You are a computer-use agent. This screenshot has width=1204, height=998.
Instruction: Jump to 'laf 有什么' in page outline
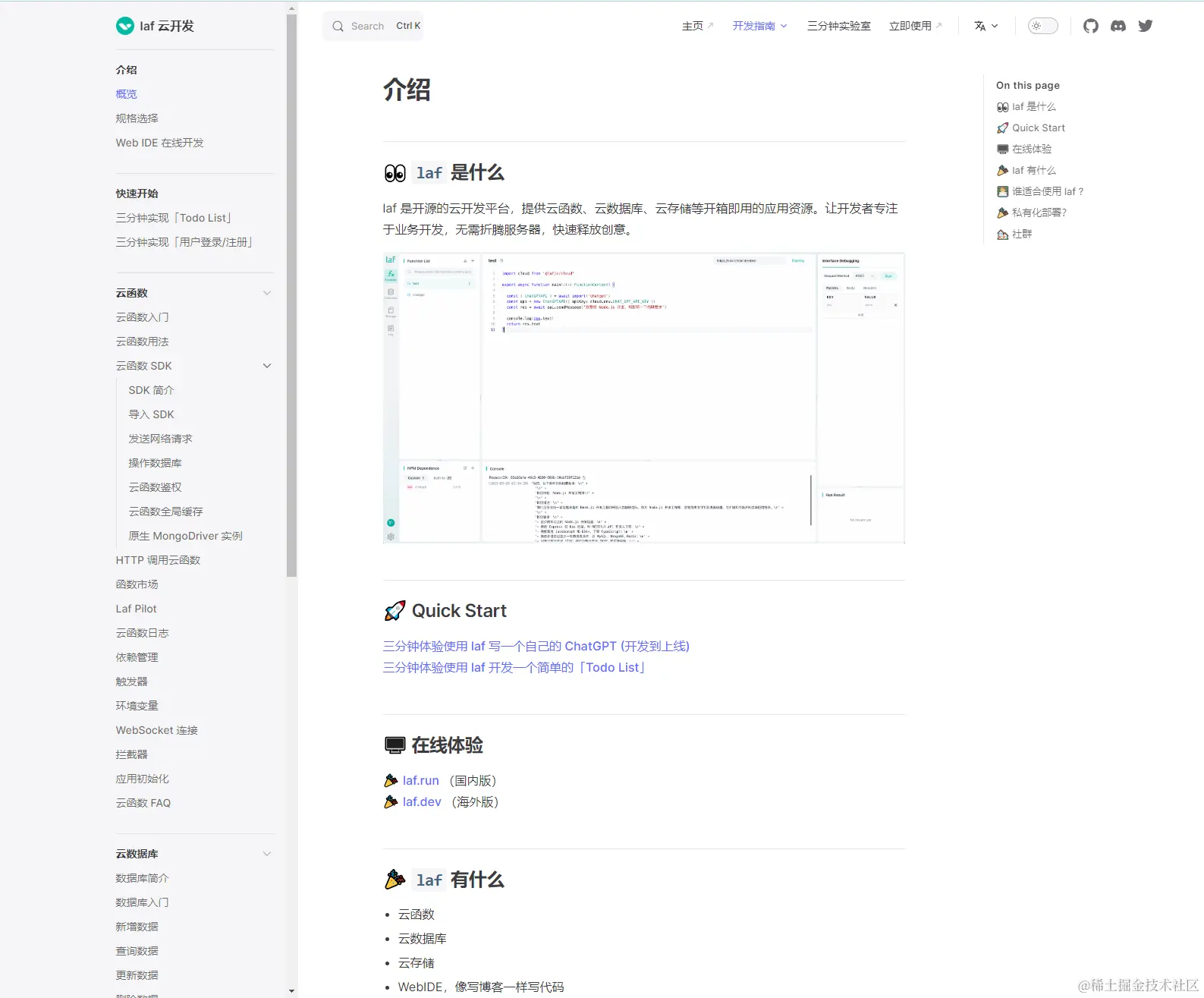coord(1026,171)
